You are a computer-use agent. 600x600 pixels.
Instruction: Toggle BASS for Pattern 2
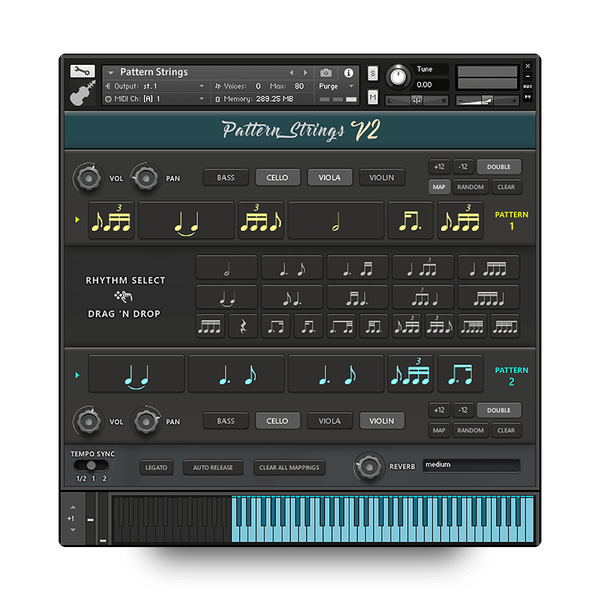point(226,421)
